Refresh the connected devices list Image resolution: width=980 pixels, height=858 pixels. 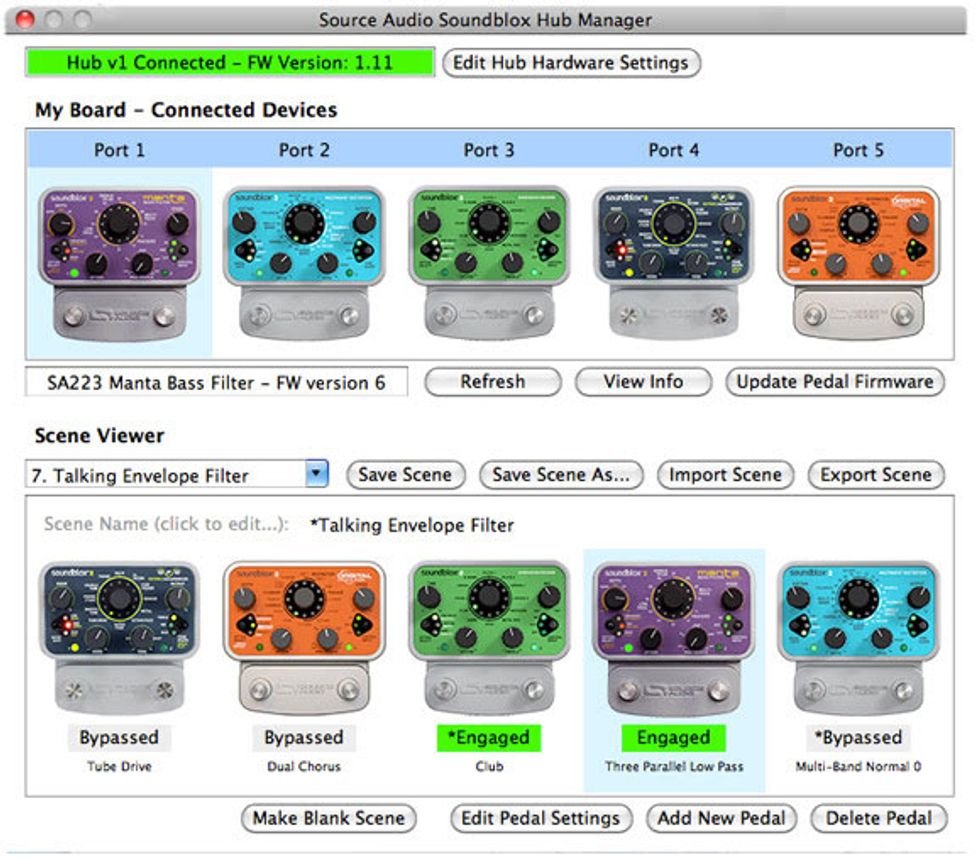click(x=493, y=382)
